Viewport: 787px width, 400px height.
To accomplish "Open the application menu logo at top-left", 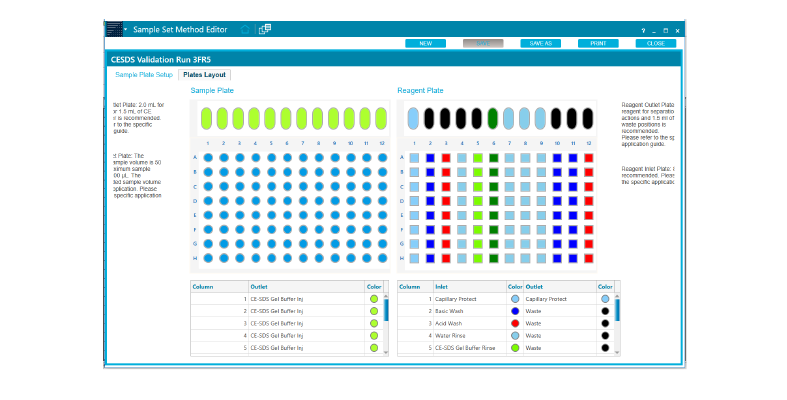I will tap(114, 30).
